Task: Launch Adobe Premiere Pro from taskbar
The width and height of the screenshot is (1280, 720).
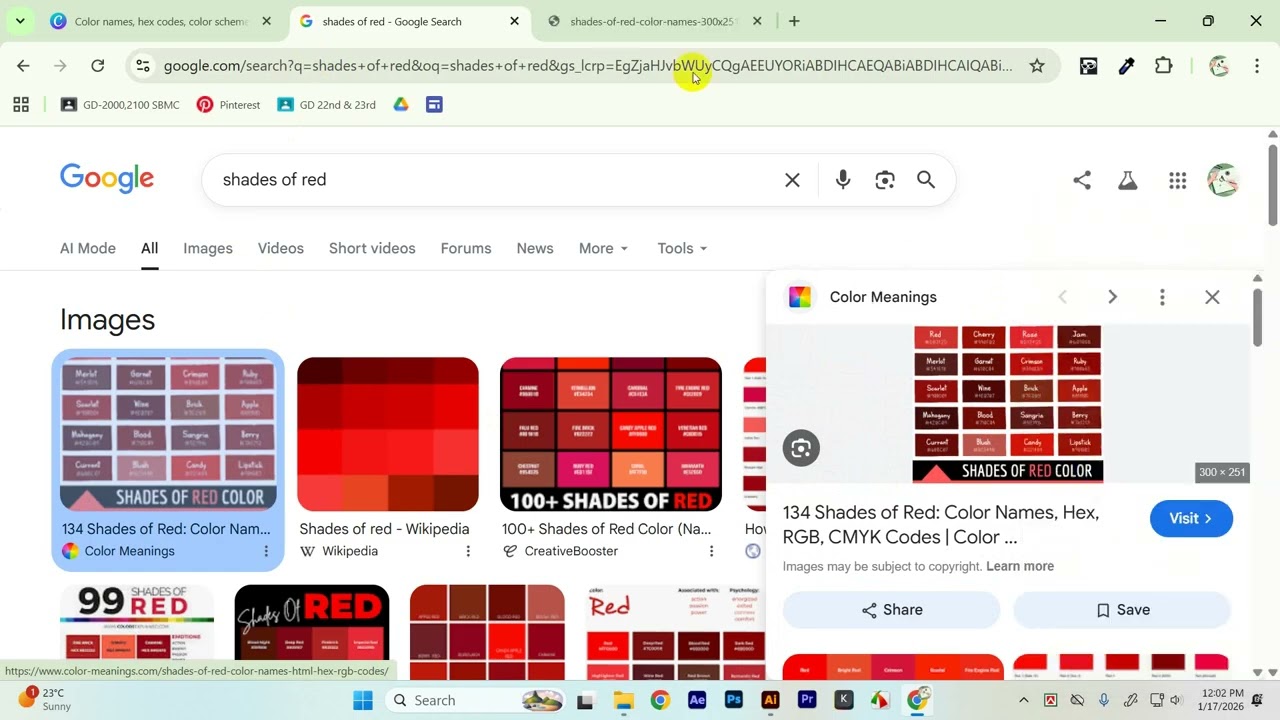Action: coord(807,700)
